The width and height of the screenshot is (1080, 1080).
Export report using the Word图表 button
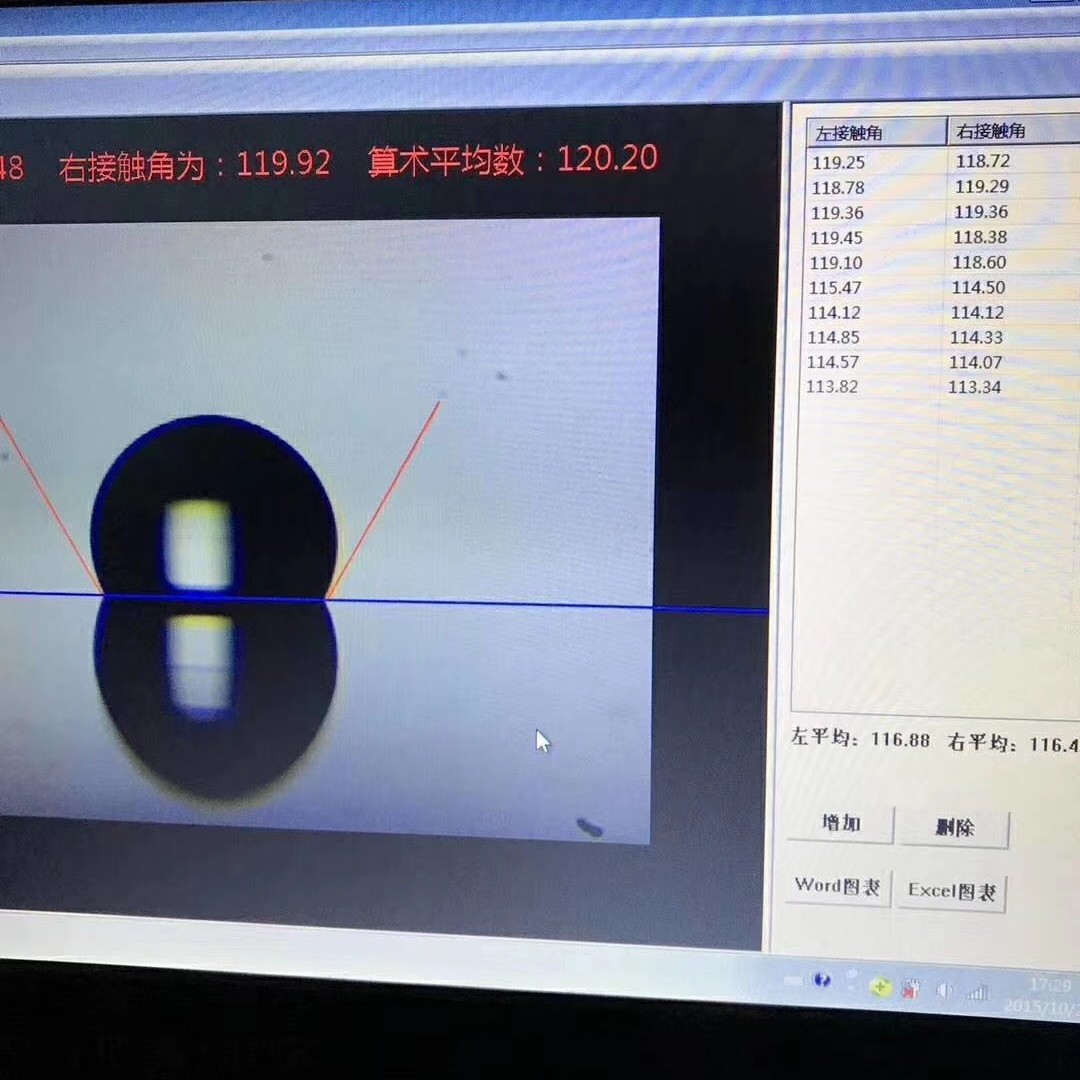[x=836, y=888]
